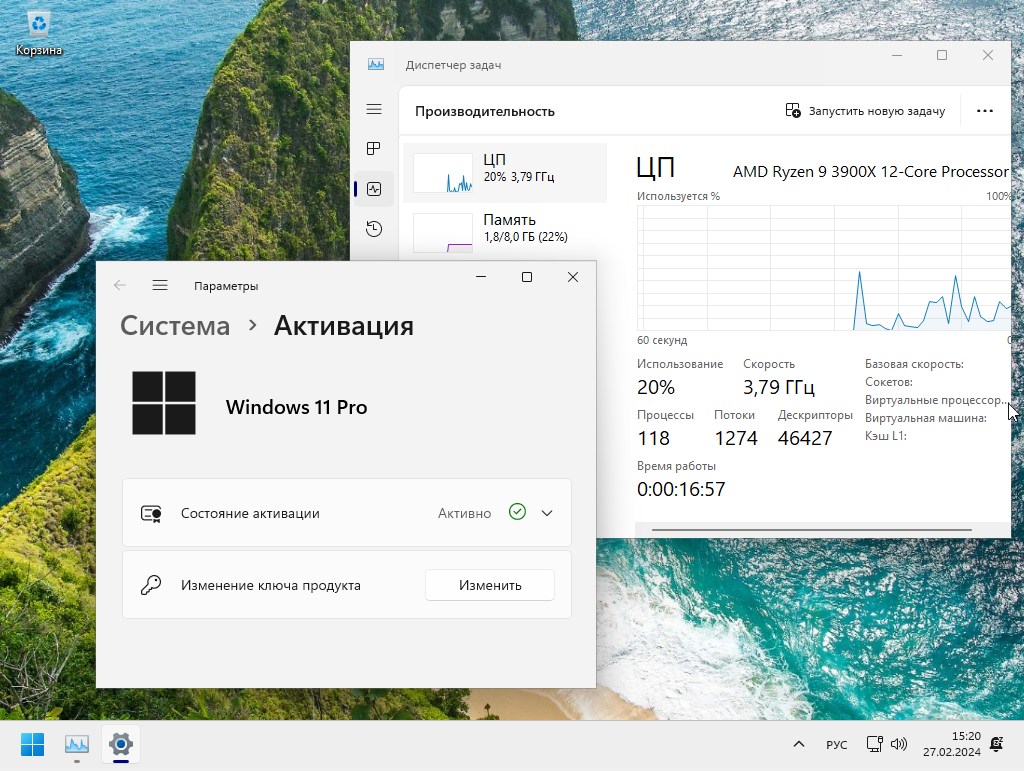This screenshot has height=771, width=1024.
Task: Click the 'Базовая скорость:' label
Action: [x=914, y=364]
